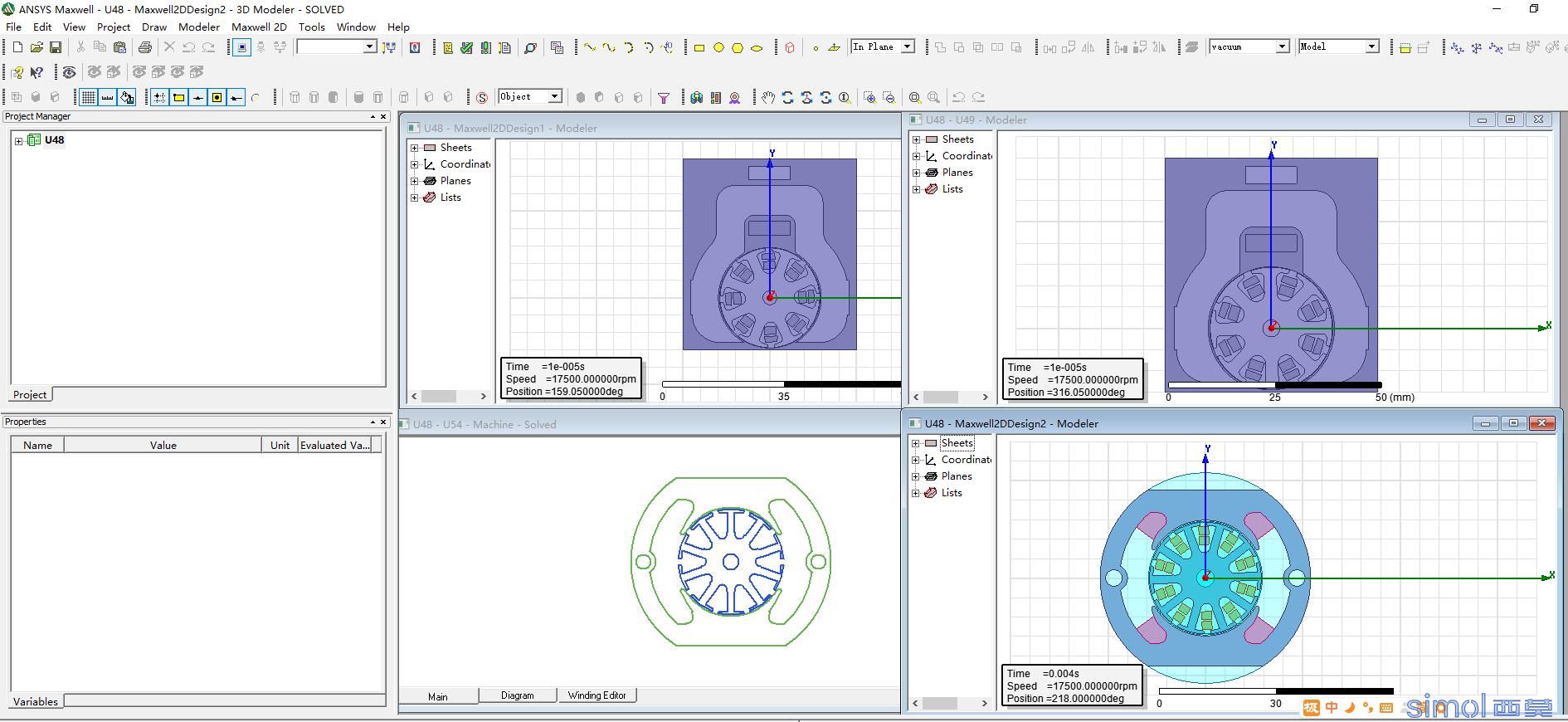Image resolution: width=1568 pixels, height=722 pixels.
Task: Select the Draw ellipse tool
Action: point(757,47)
